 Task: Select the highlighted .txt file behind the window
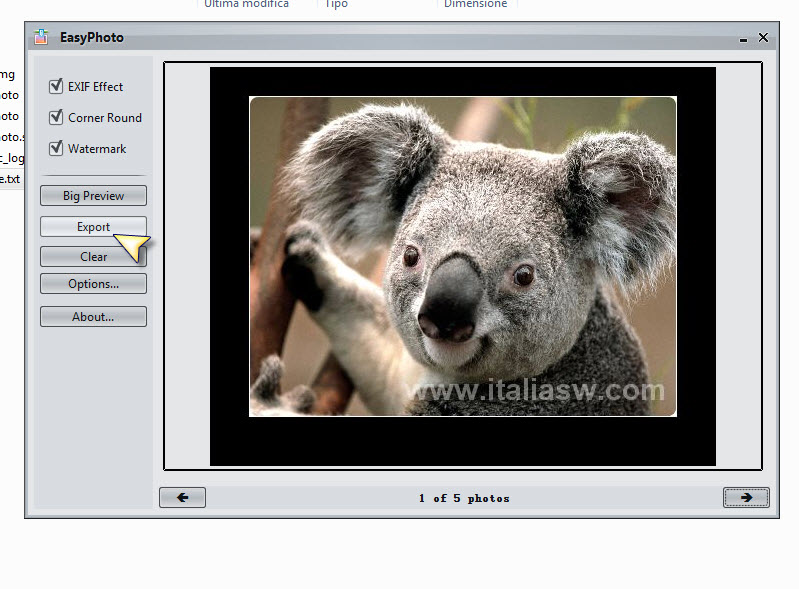click(x=9, y=178)
